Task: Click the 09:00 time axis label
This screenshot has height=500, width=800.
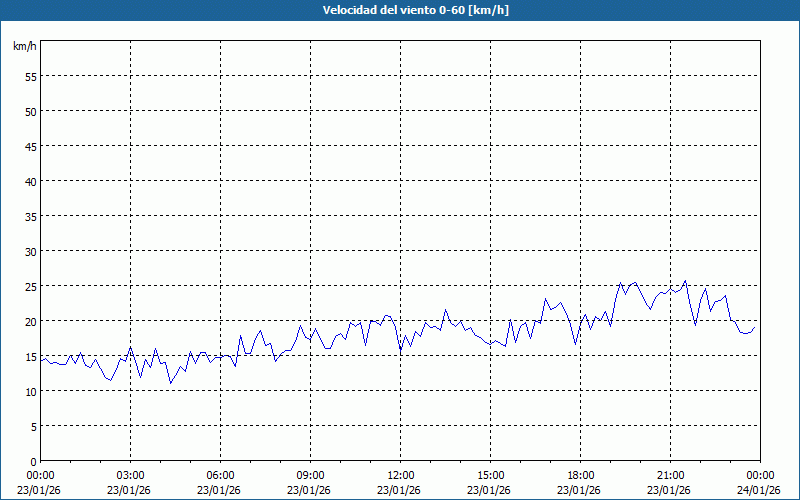Action: click(x=310, y=475)
